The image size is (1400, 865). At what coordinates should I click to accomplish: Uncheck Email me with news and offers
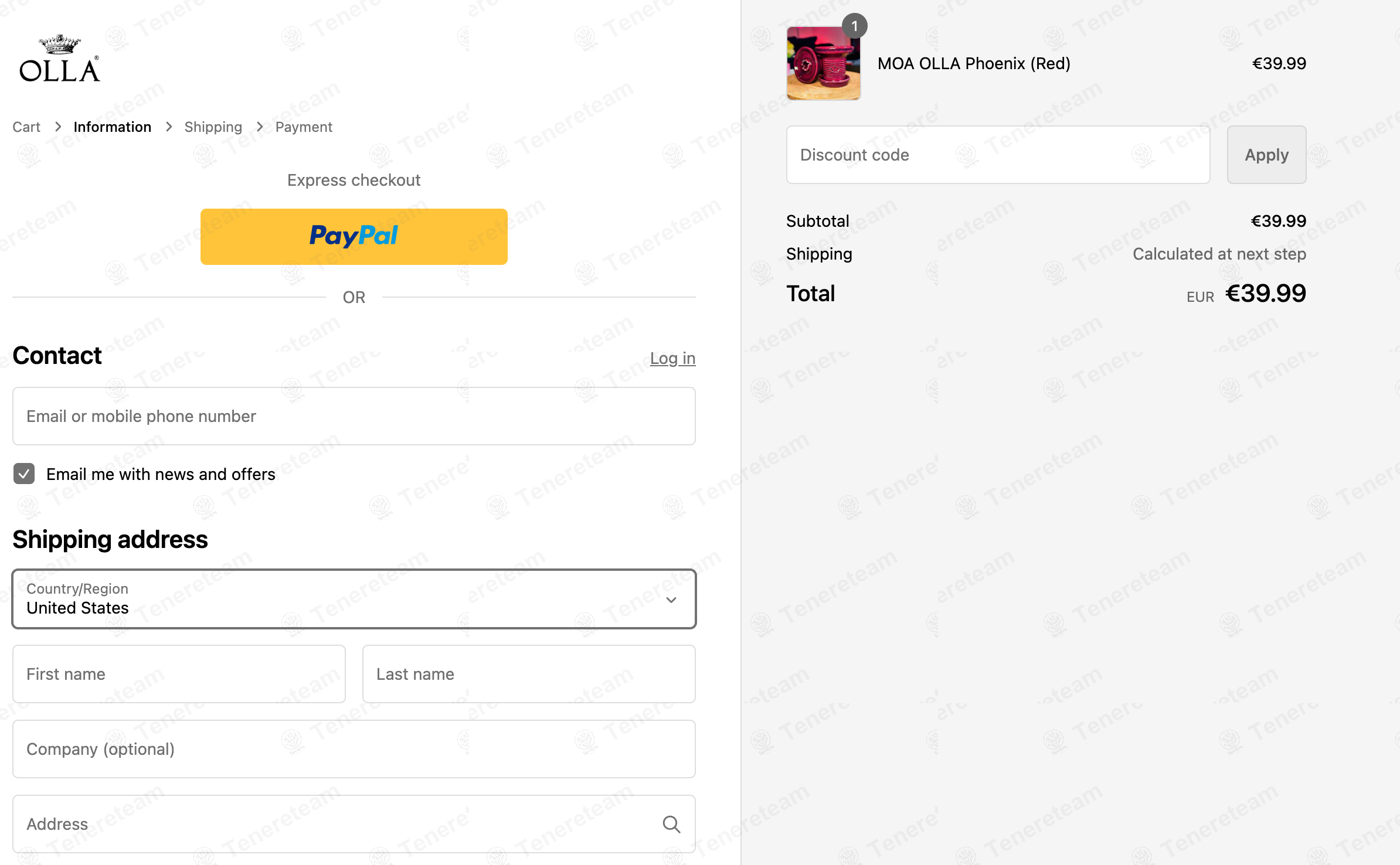24,474
